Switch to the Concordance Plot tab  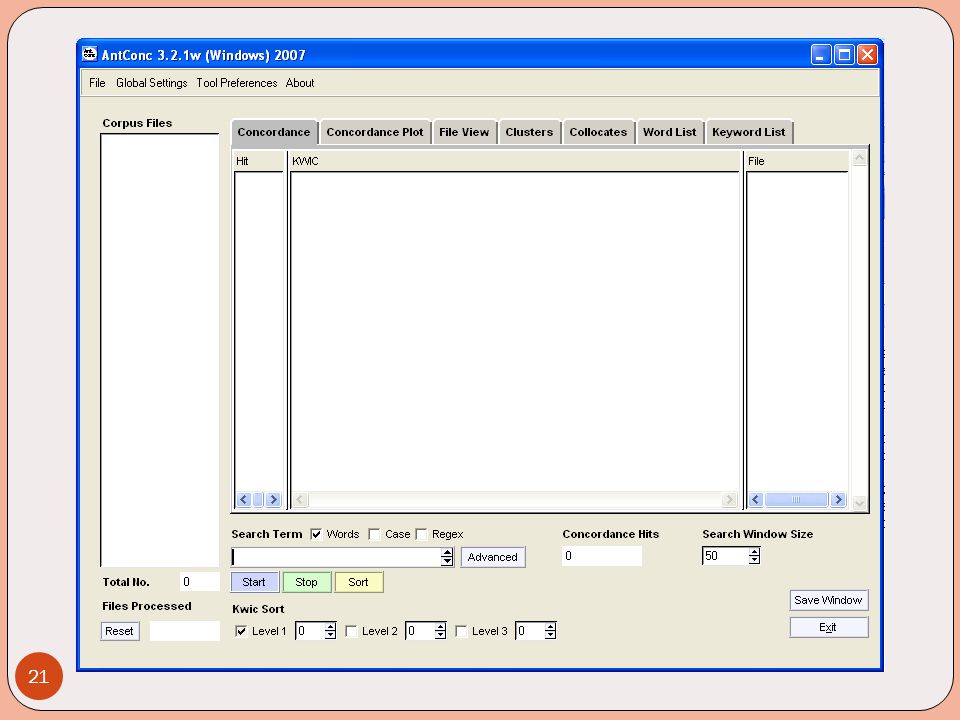click(375, 132)
